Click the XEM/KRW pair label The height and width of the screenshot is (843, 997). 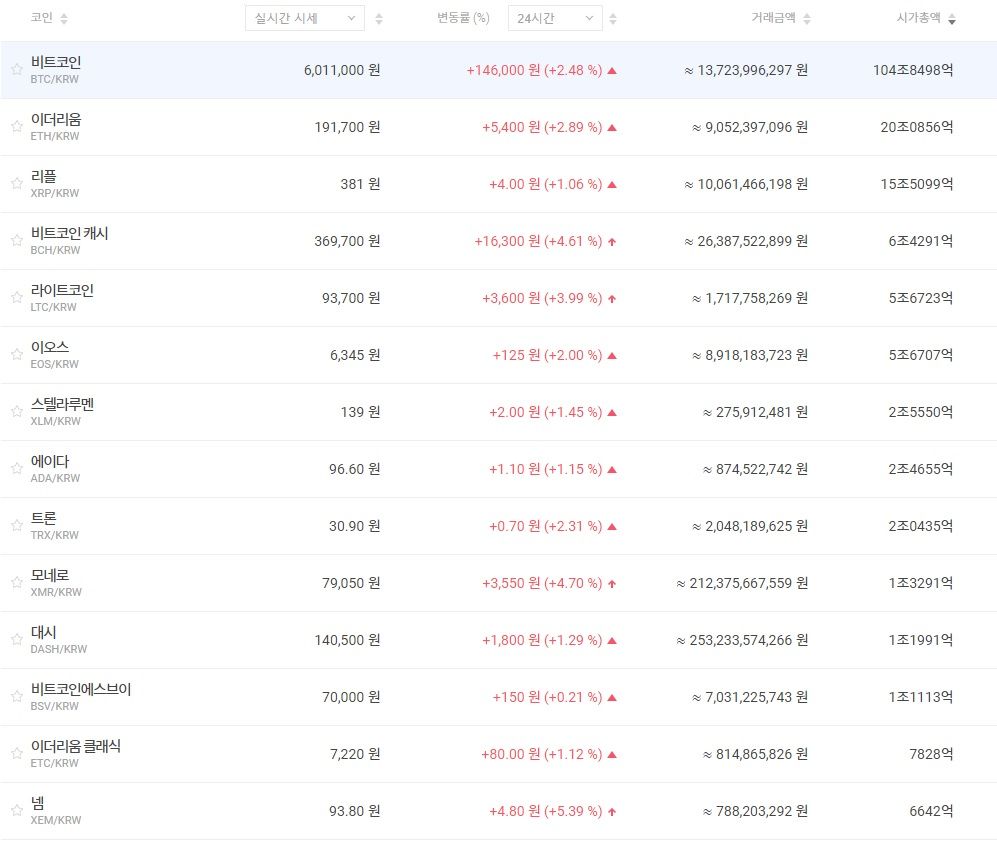pos(56,820)
